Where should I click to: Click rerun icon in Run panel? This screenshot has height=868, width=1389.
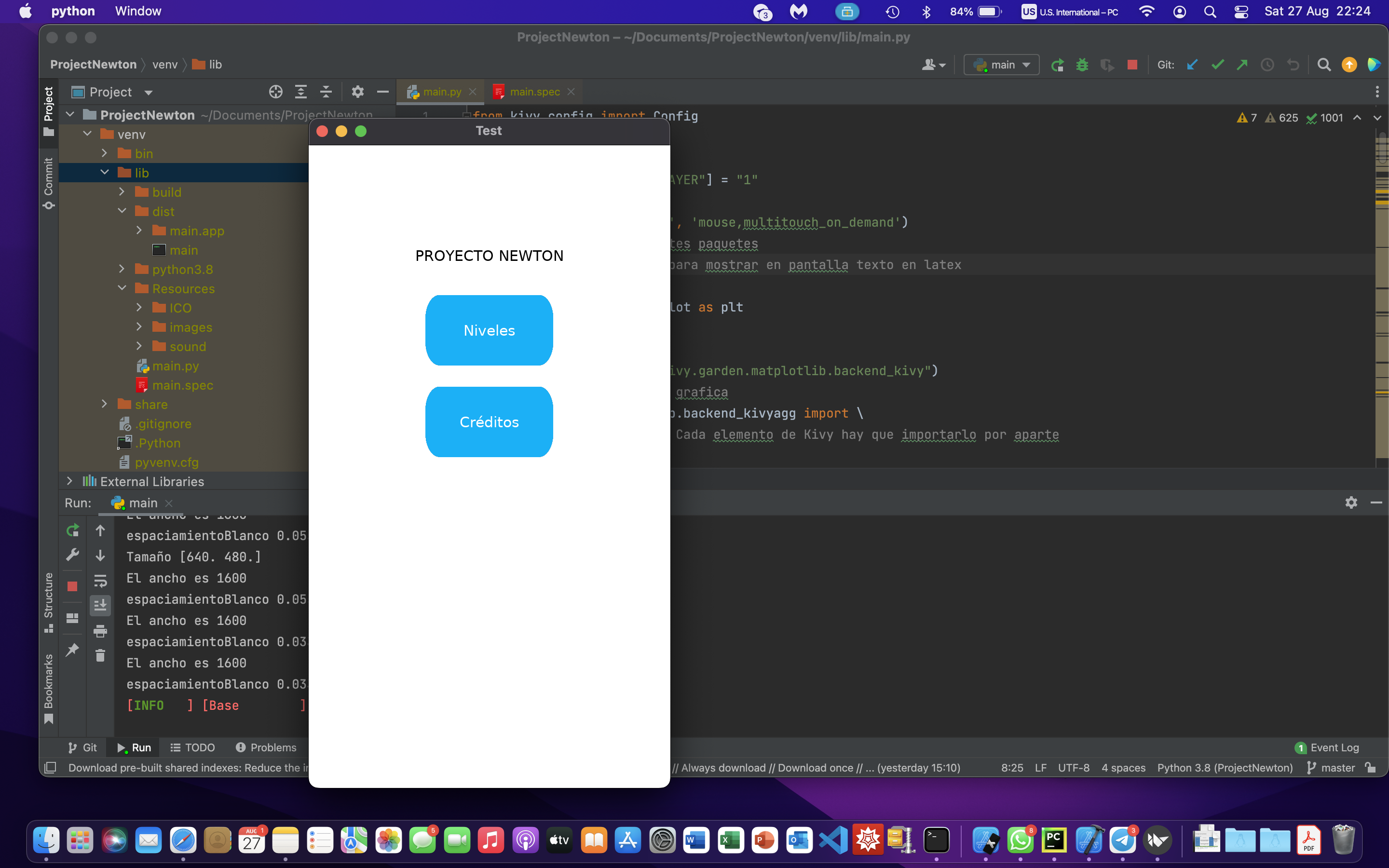[72, 530]
